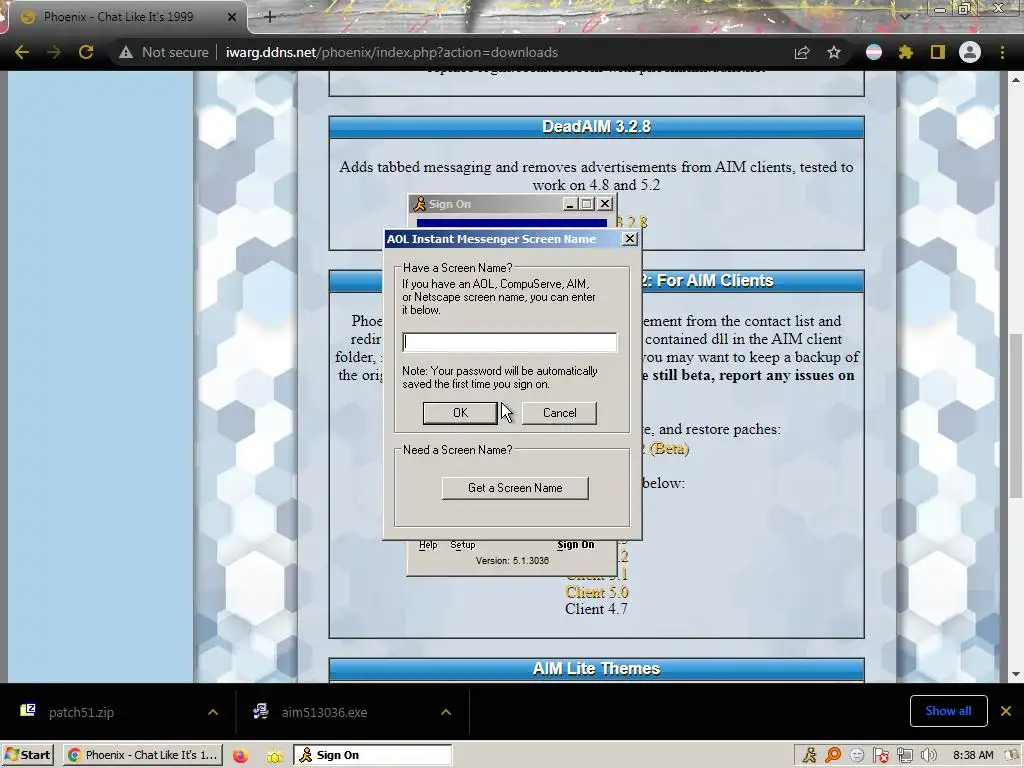Click the show desktop icon beside the clock

[x=1013, y=755]
